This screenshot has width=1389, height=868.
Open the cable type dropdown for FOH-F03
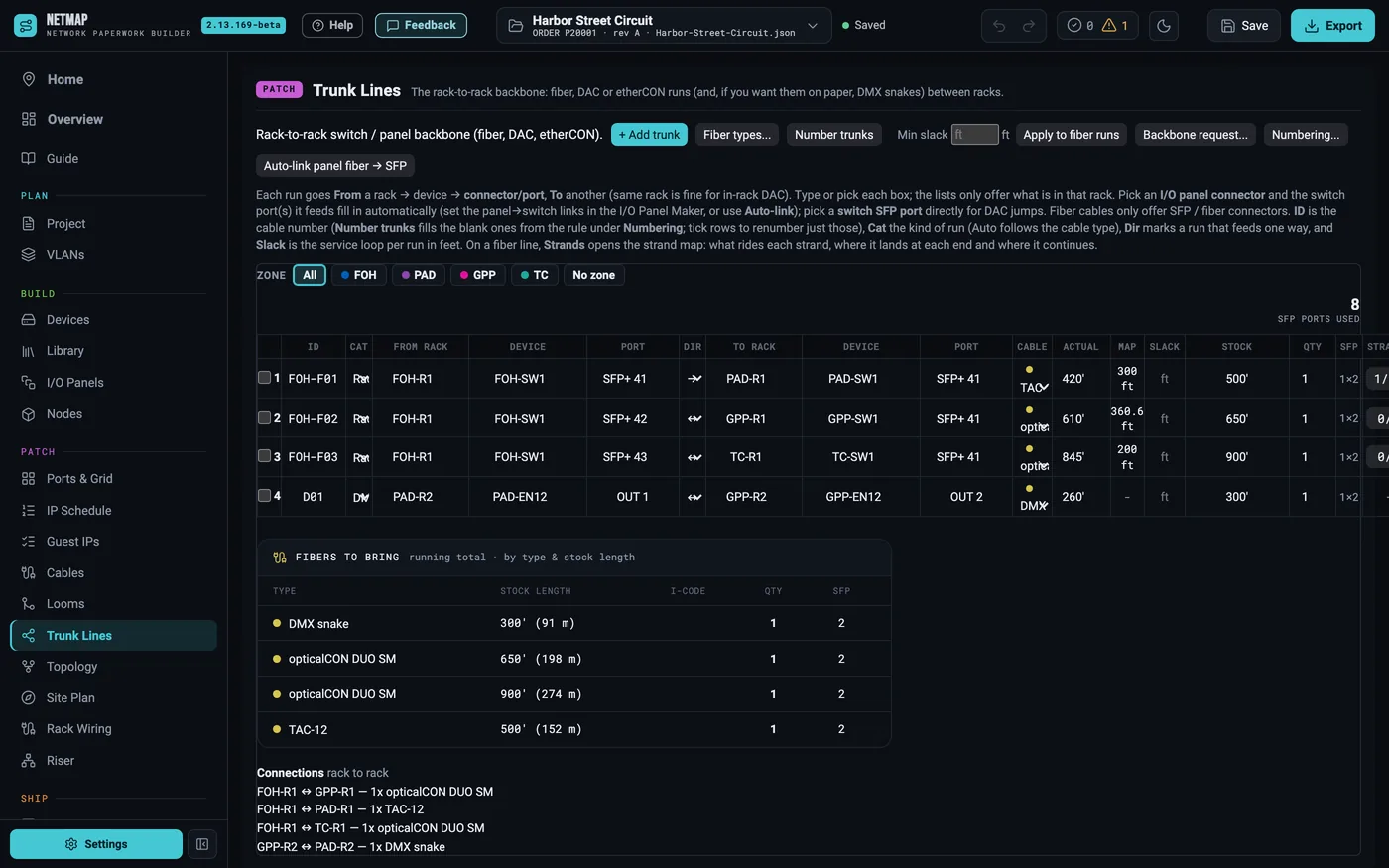point(1033,465)
